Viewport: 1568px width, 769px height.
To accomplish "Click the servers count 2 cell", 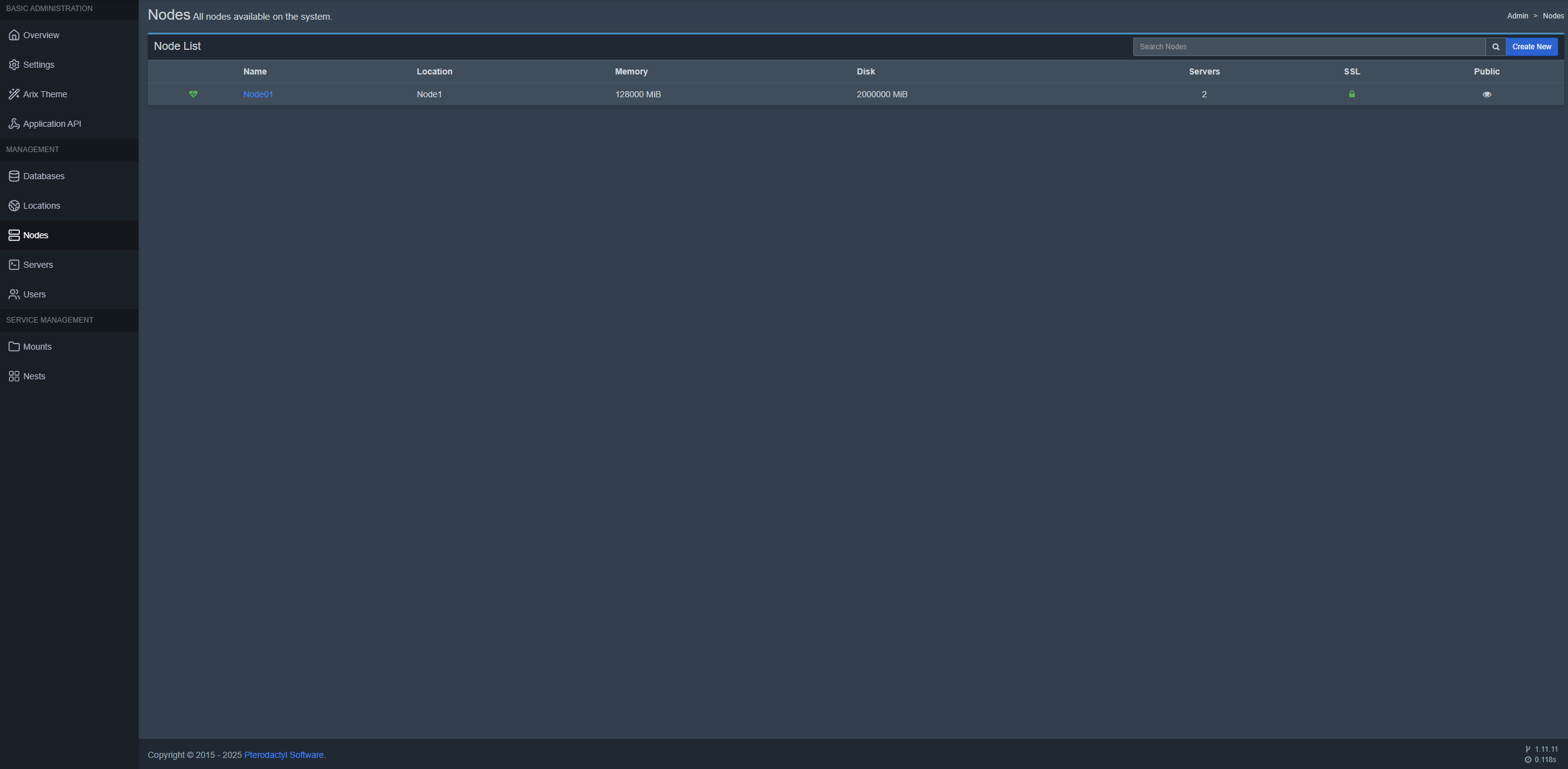I will 1204,94.
